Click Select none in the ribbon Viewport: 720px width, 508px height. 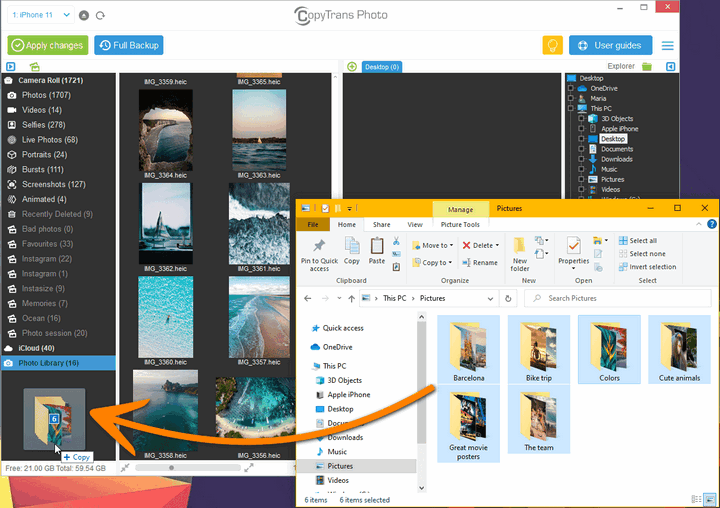point(642,254)
